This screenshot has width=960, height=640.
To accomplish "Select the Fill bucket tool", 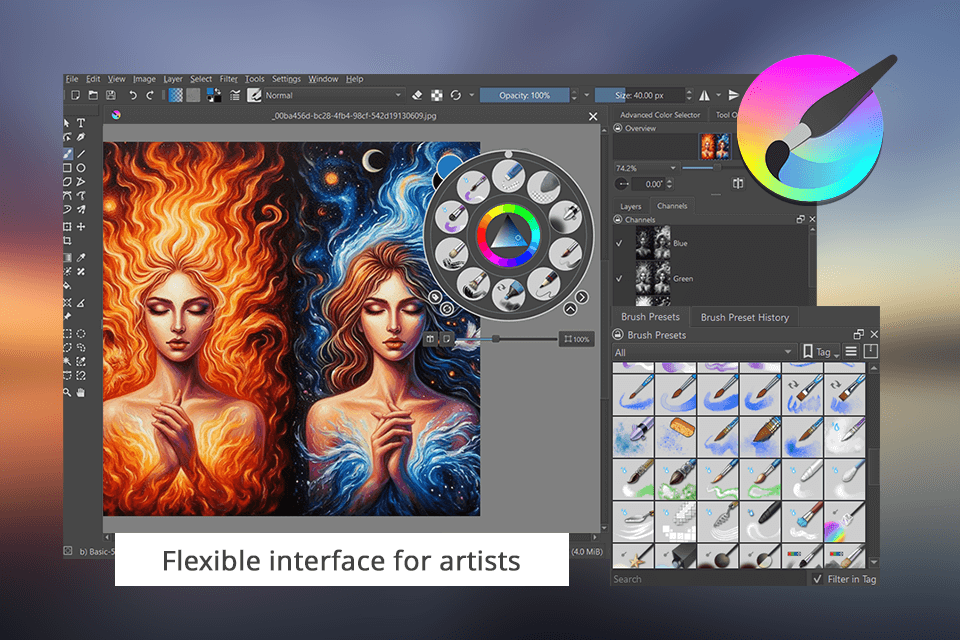I will coord(67,285).
